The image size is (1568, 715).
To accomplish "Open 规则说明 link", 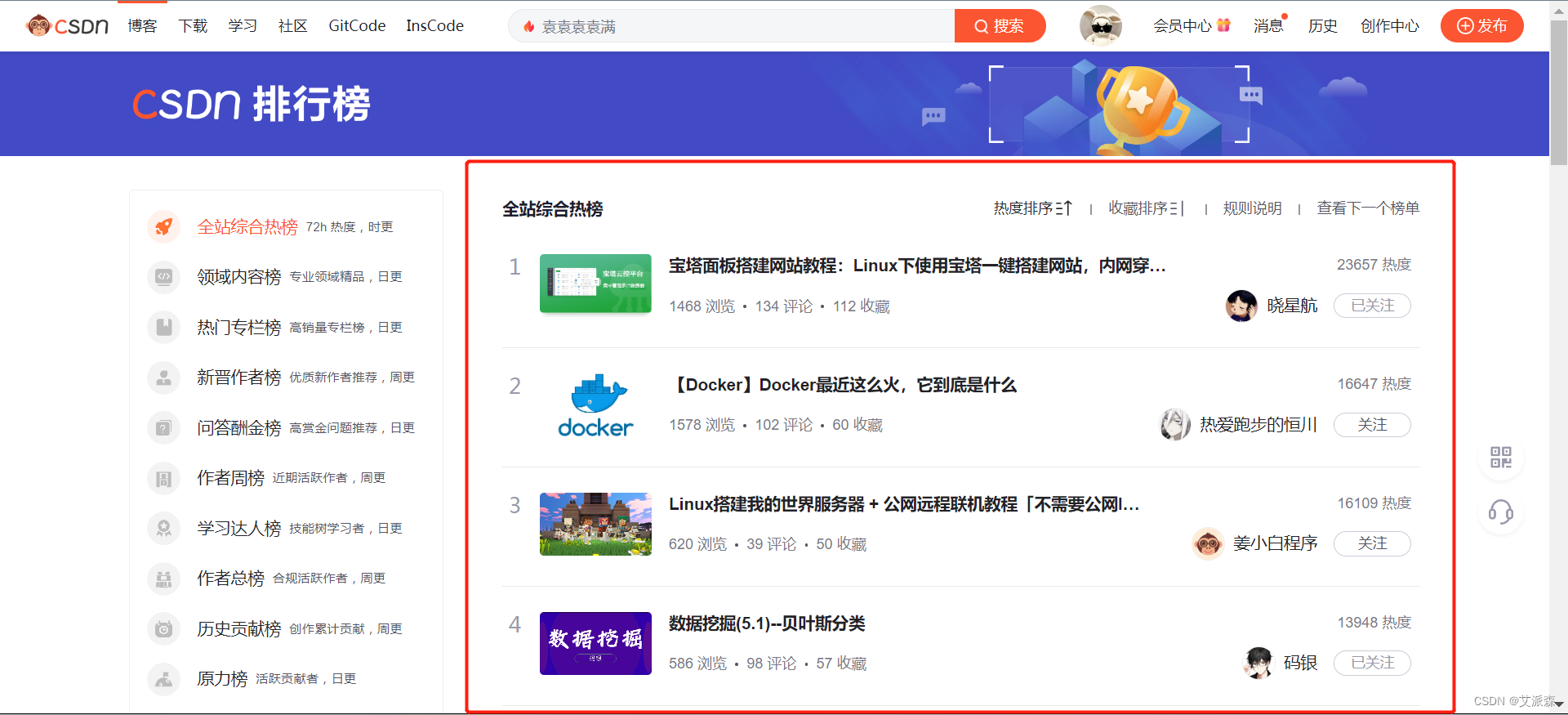I will coord(1252,208).
